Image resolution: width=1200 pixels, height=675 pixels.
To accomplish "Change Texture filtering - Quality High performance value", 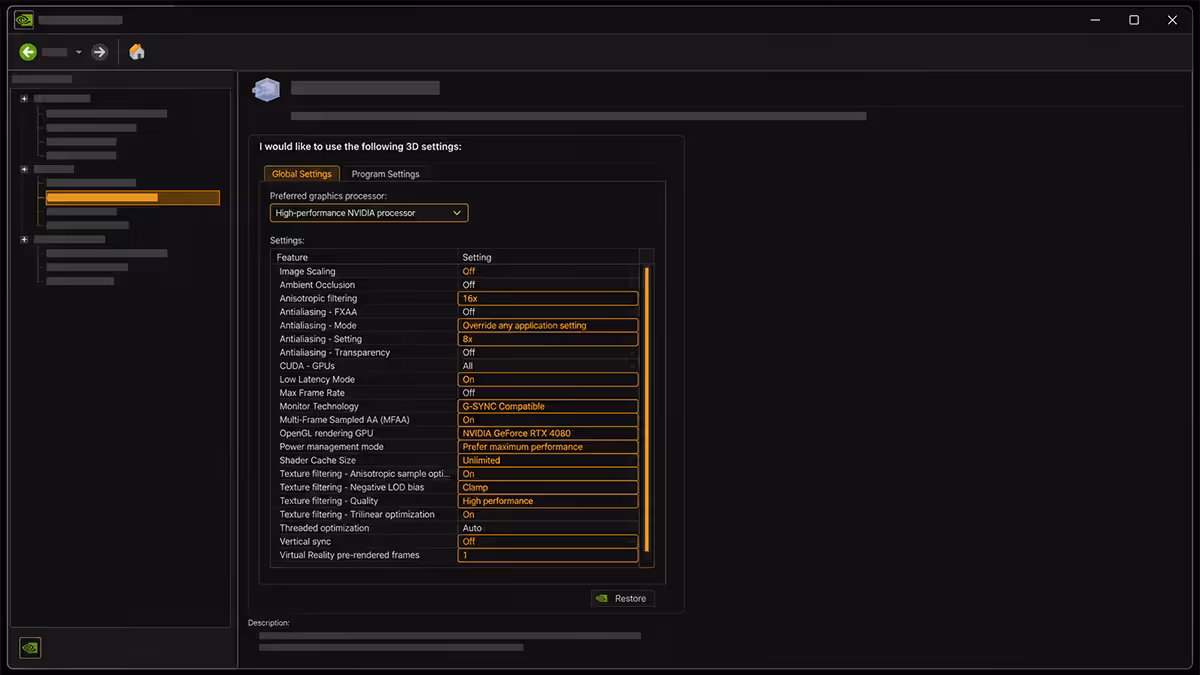I will [x=548, y=501].
